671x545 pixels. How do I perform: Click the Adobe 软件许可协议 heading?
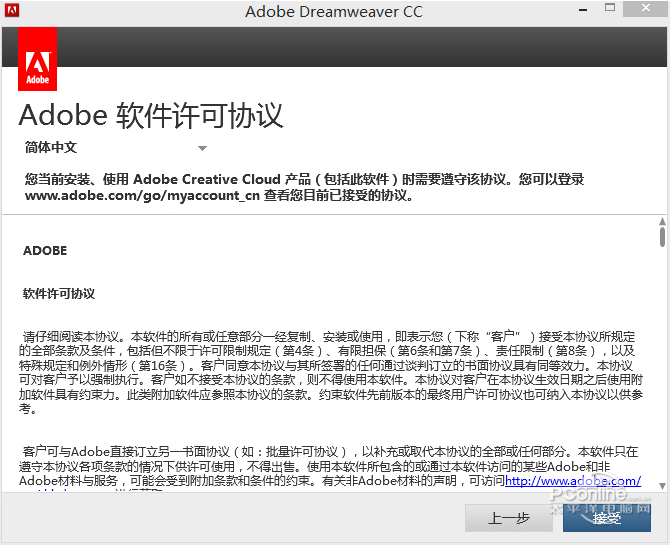pos(151,114)
